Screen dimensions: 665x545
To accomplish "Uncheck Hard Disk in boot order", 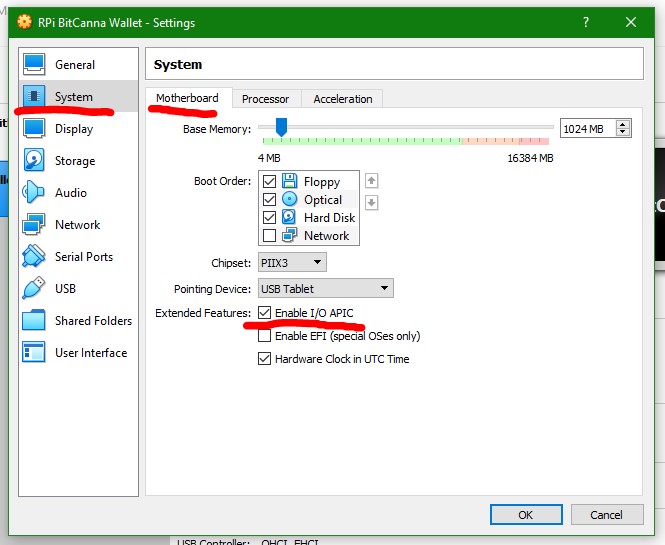I will point(269,217).
